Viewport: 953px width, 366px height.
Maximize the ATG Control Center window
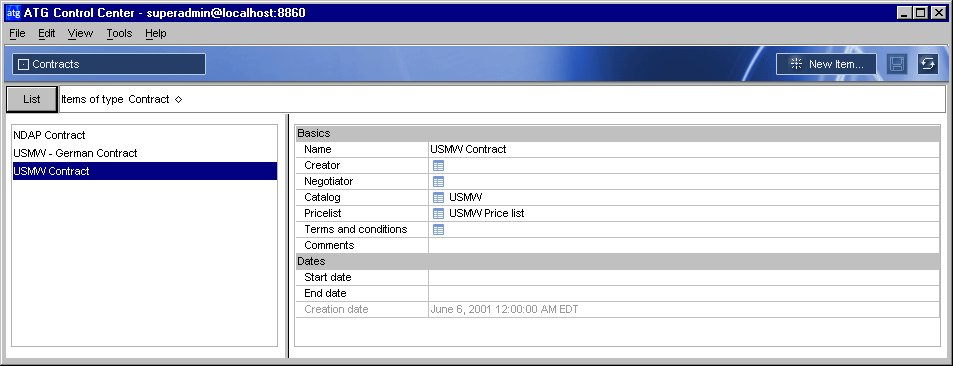pos(921,12)
